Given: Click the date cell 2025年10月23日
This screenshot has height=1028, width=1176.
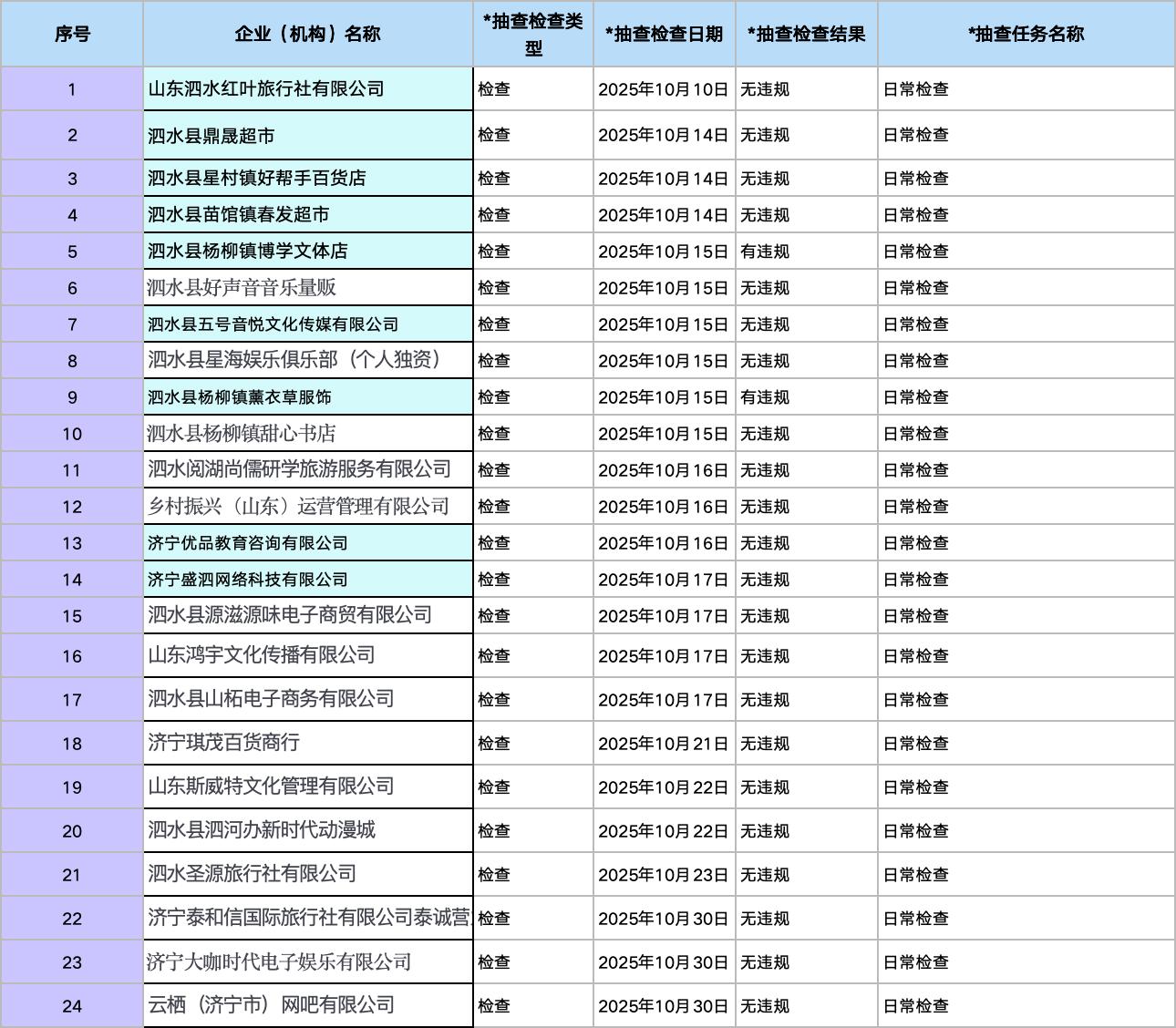Looking at the screenshot, I should (663, 875).
